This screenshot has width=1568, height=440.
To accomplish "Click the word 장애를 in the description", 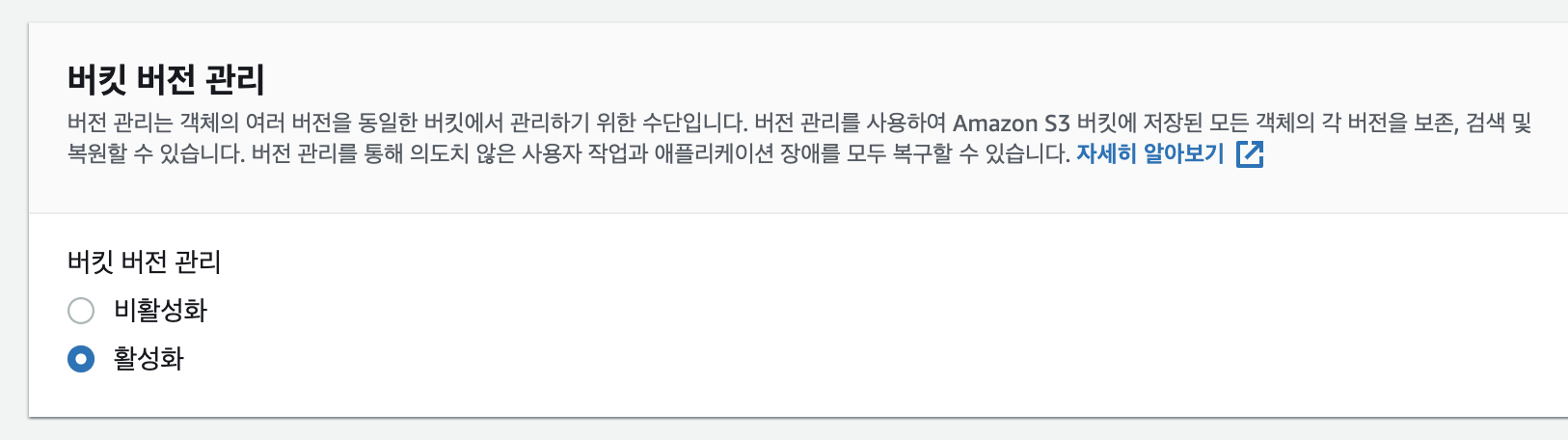I will tap(810, 154).
